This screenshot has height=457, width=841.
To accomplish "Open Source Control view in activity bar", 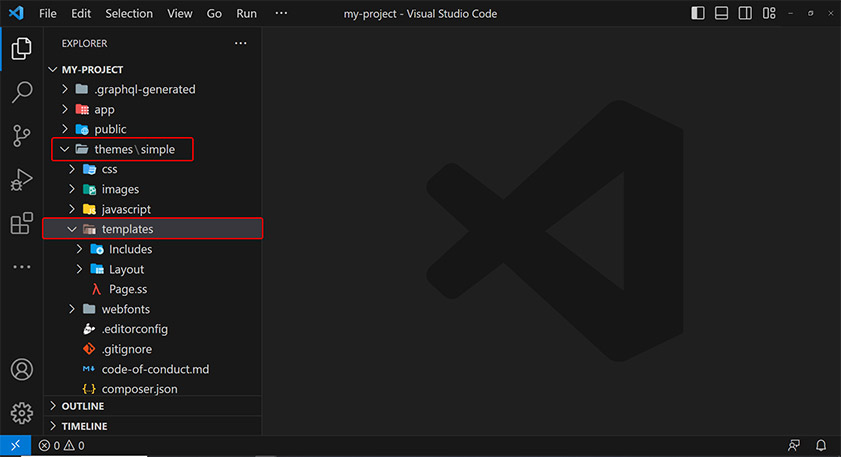I will tap(21, 136).
